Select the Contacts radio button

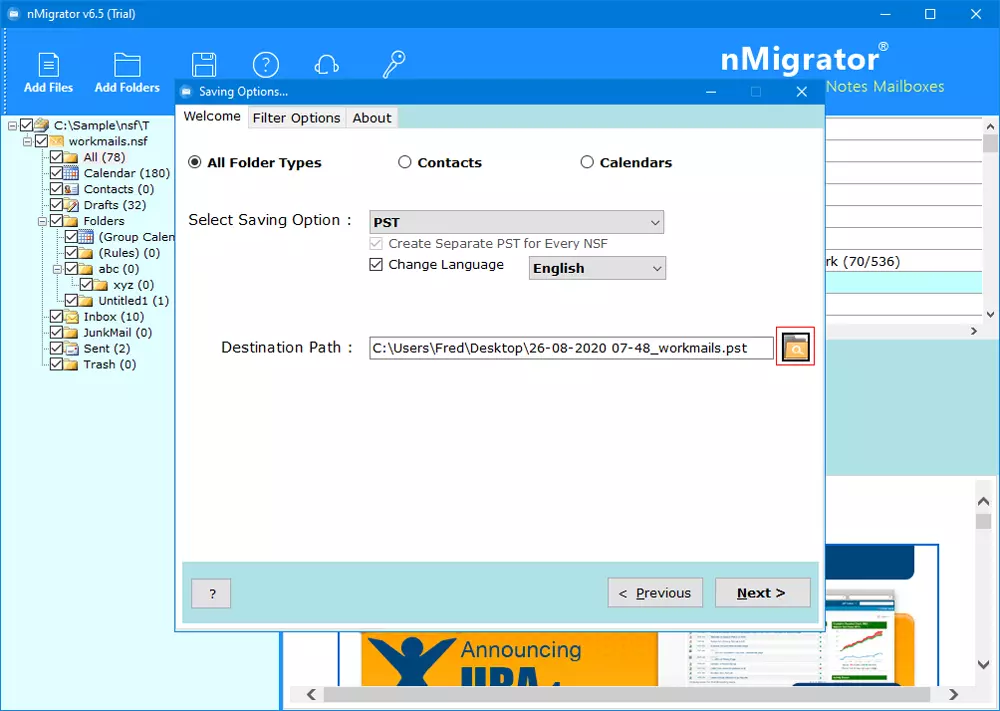click(x=404, y=162)
